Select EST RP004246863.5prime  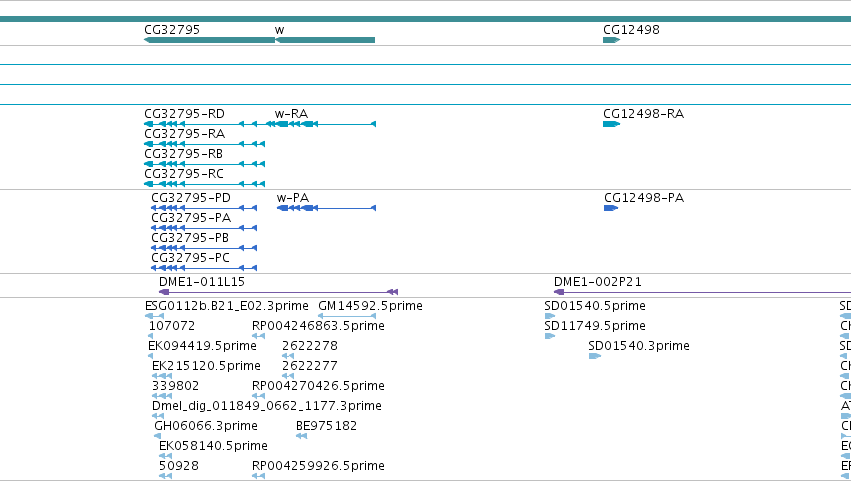tap(318, 326)
